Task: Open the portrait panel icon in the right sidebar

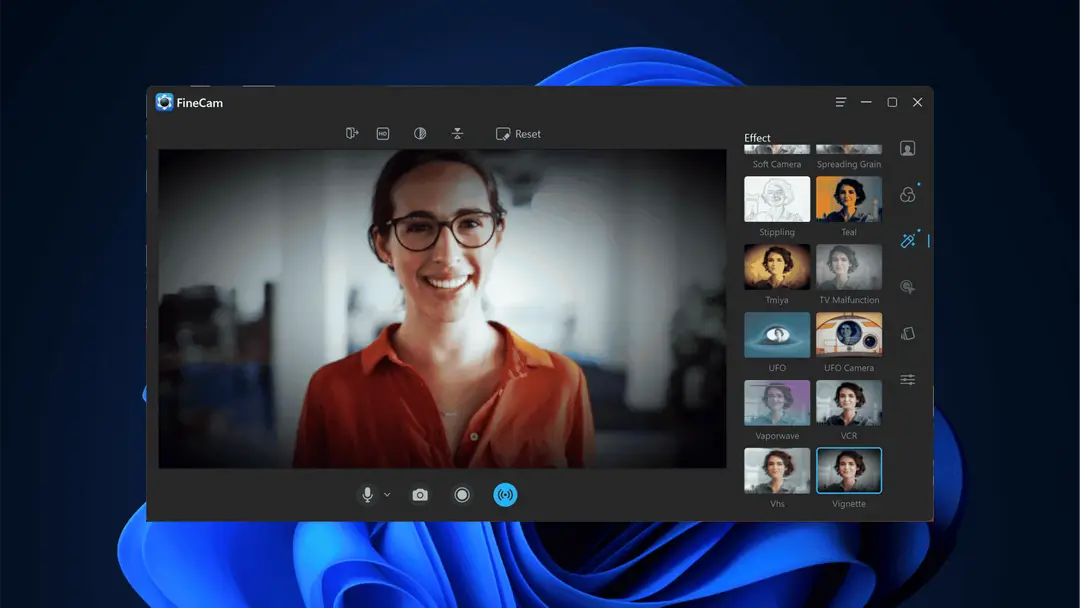Action: 908,148
